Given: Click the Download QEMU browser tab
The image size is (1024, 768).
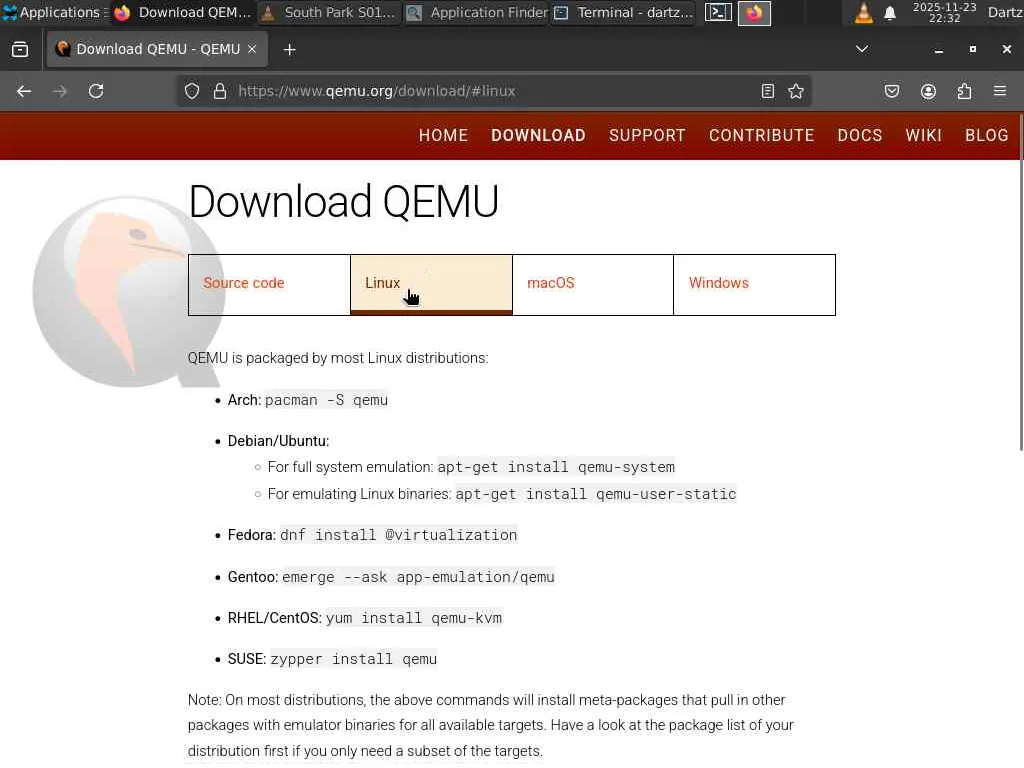Looking at the screenshot, I should point(157,50).
